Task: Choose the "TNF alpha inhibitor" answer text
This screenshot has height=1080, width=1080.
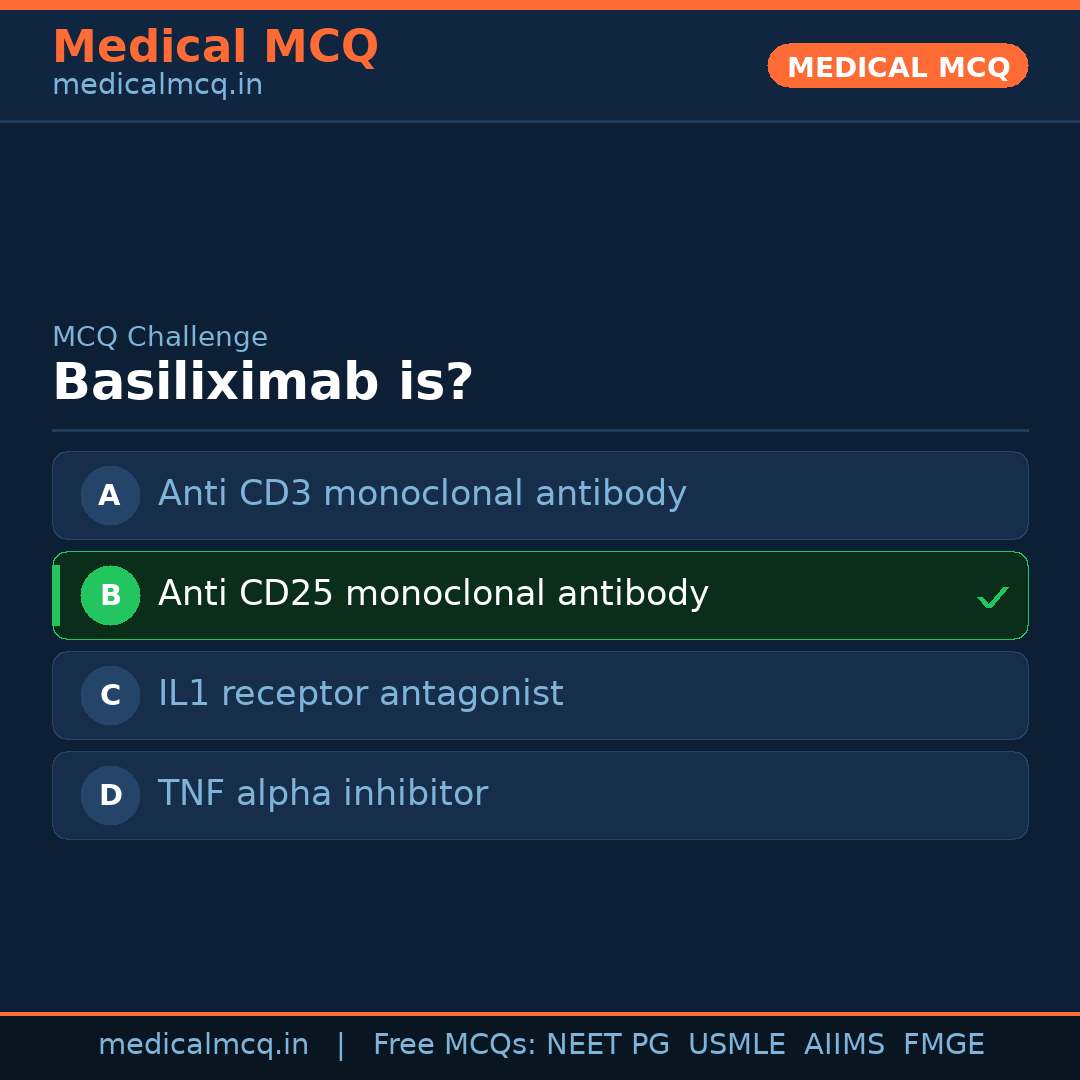Action: pyautogui.click(x=322, y=794)
